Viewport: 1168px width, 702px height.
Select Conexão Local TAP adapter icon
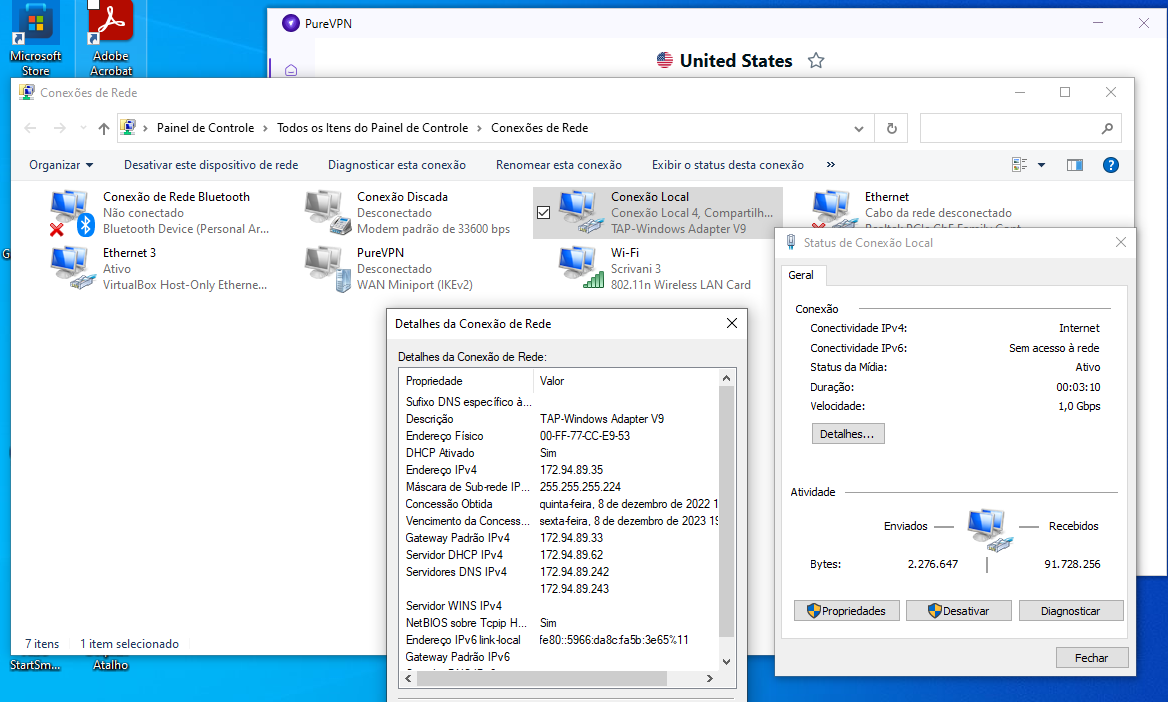(580, 212)
